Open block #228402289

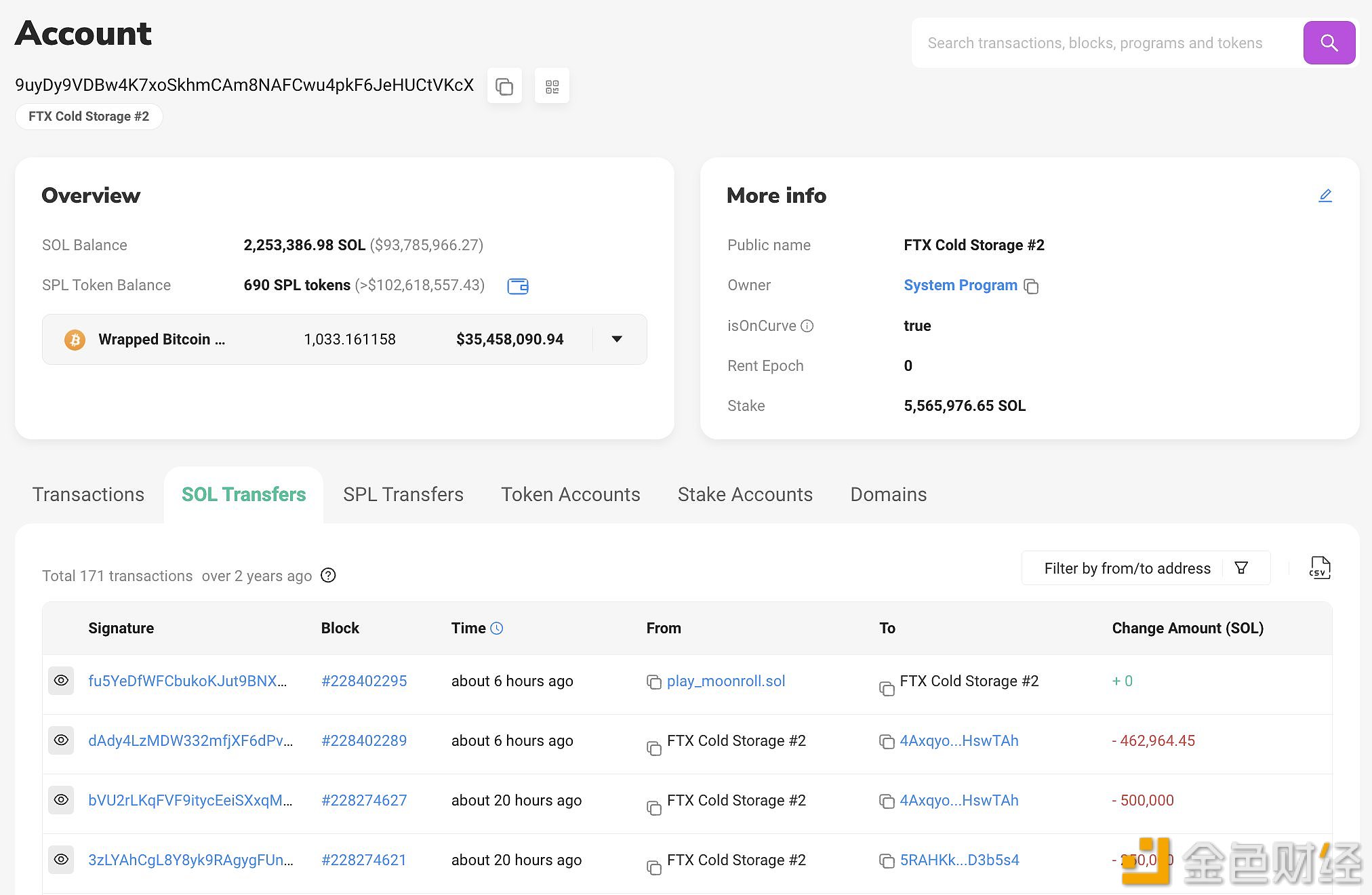tap(364, 740)
